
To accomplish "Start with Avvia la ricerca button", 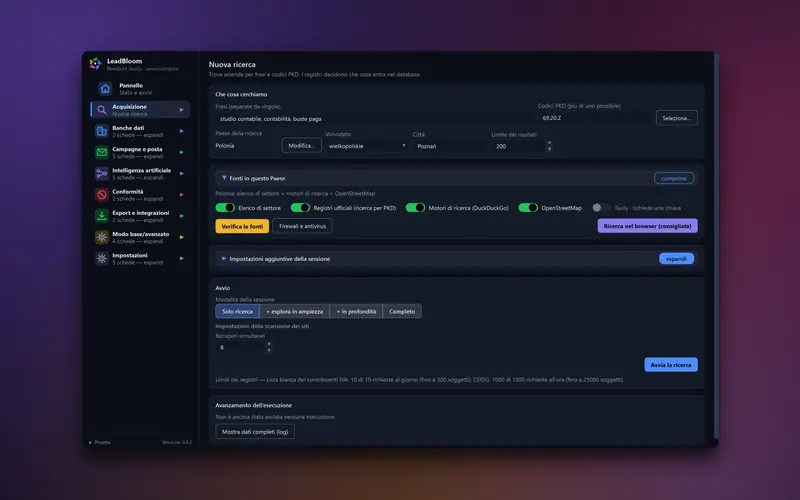I will (x=671, y=365).
